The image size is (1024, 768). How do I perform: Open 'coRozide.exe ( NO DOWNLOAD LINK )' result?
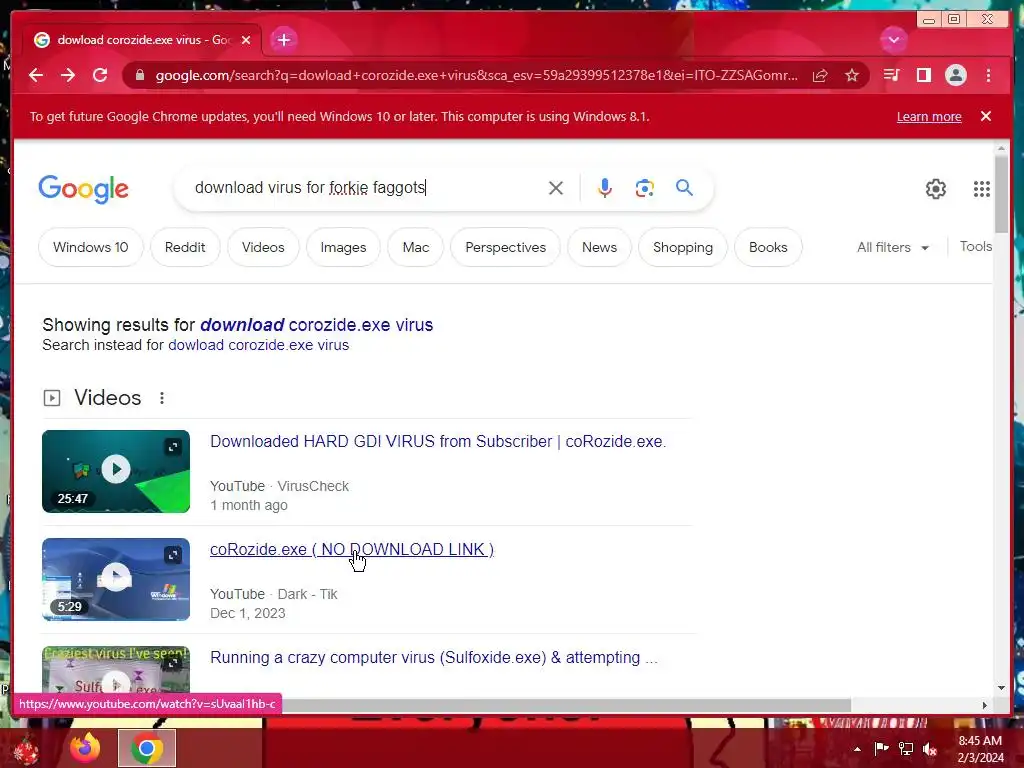[x=351, y=549]
